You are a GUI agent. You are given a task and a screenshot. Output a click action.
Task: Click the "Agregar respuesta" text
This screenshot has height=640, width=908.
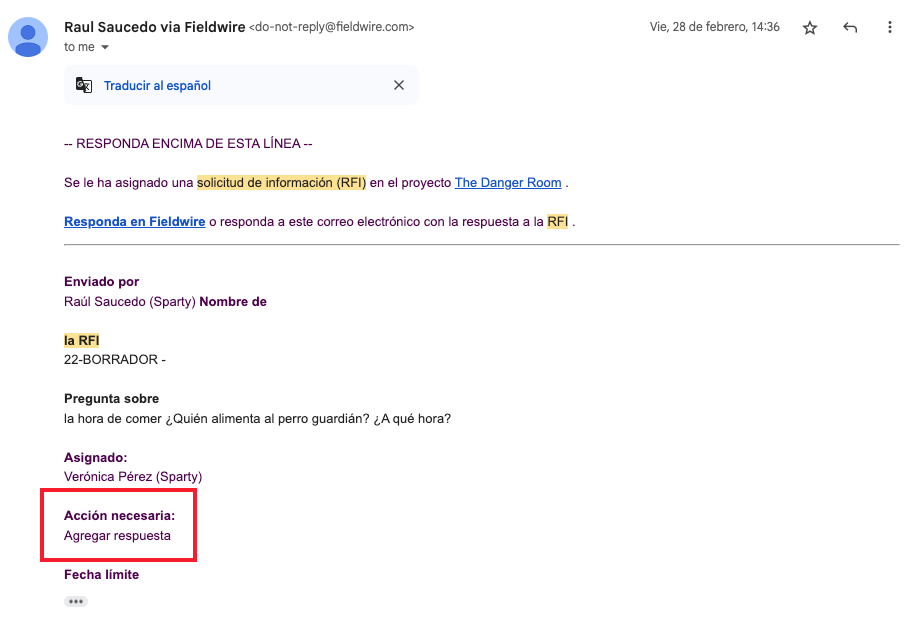point(117,535)
